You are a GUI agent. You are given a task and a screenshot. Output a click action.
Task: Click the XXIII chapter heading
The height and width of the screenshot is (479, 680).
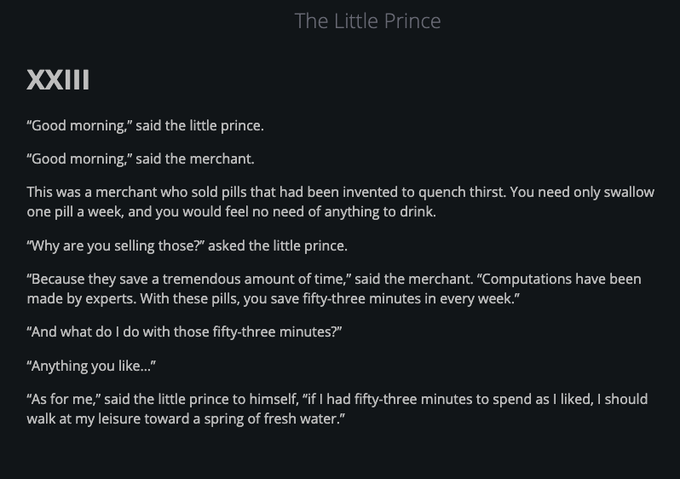tap(58, 80)
